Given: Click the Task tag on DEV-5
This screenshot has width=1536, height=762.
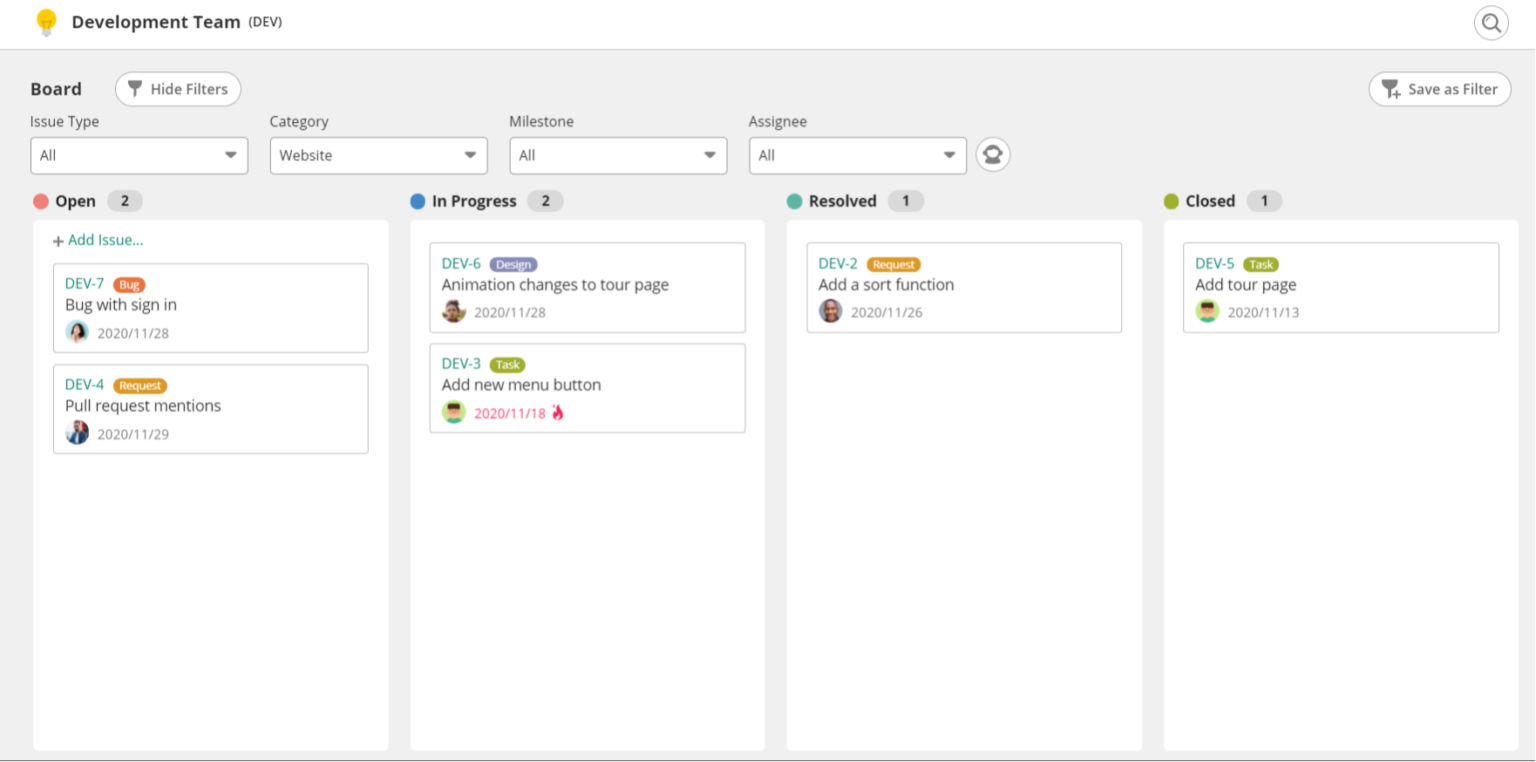Looking at the screenshot, I should tap(1261, 265).
